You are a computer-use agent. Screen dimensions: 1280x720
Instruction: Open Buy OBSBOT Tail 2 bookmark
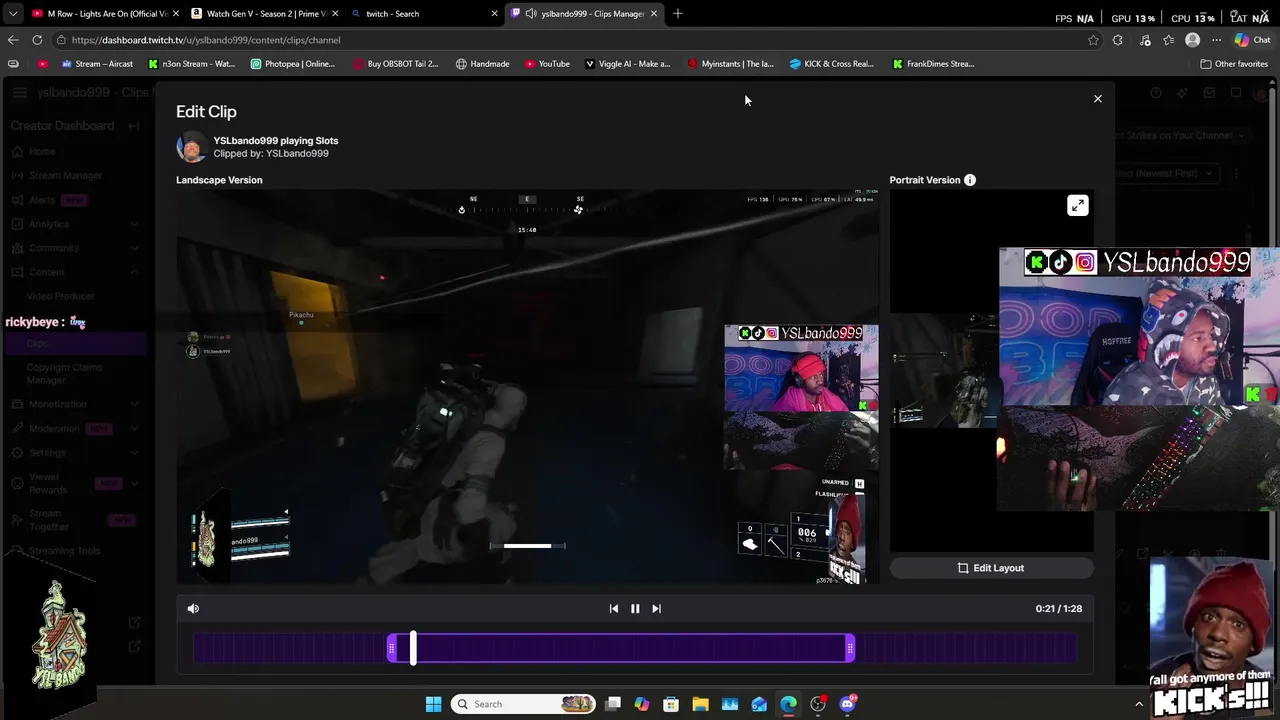point(395,64)
